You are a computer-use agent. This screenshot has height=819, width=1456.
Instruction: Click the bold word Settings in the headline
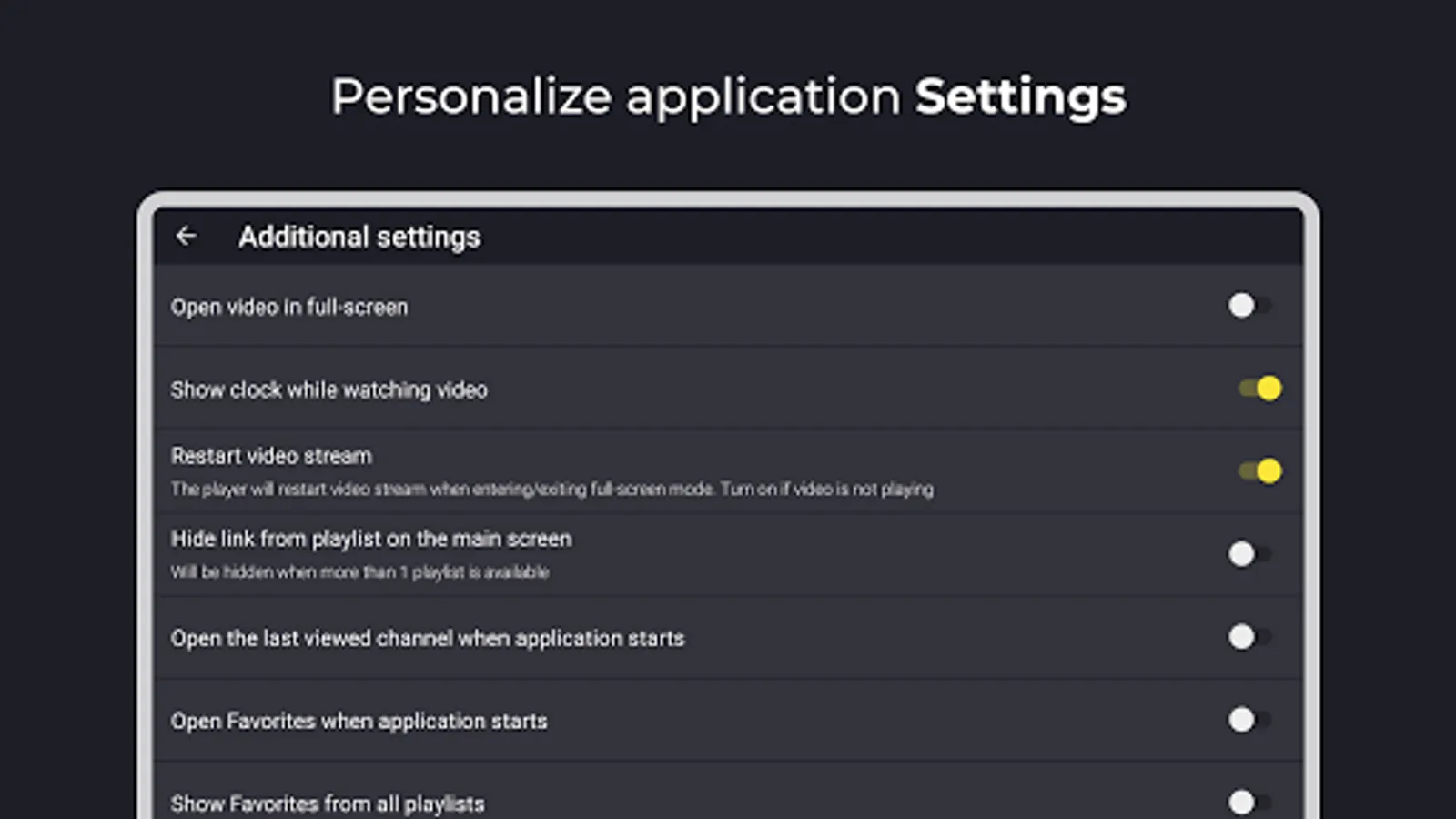1020,97
